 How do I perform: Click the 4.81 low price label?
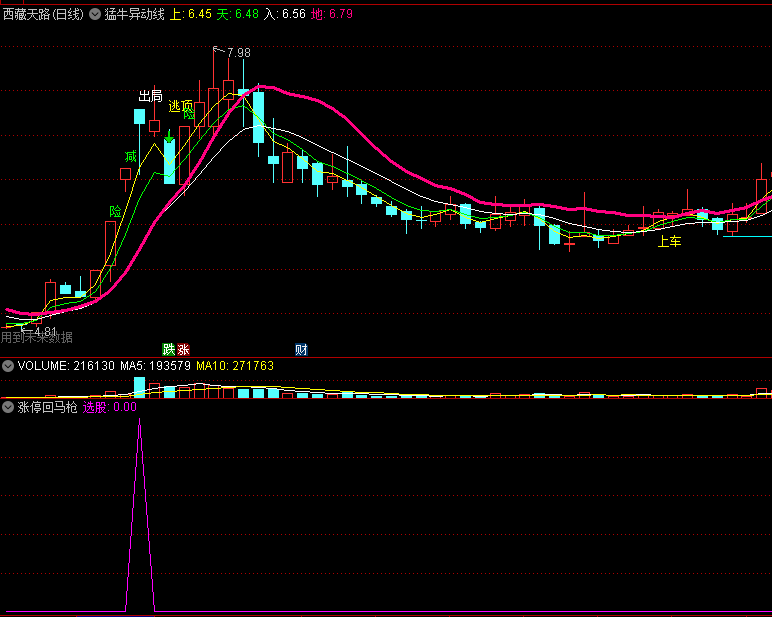[x=46, y=331]
